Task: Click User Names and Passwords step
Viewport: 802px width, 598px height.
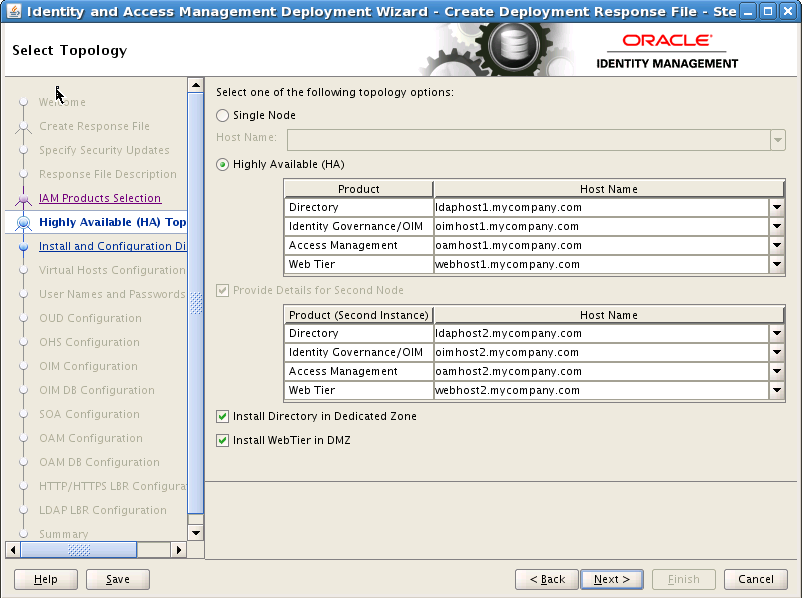Action: point(112,295)
